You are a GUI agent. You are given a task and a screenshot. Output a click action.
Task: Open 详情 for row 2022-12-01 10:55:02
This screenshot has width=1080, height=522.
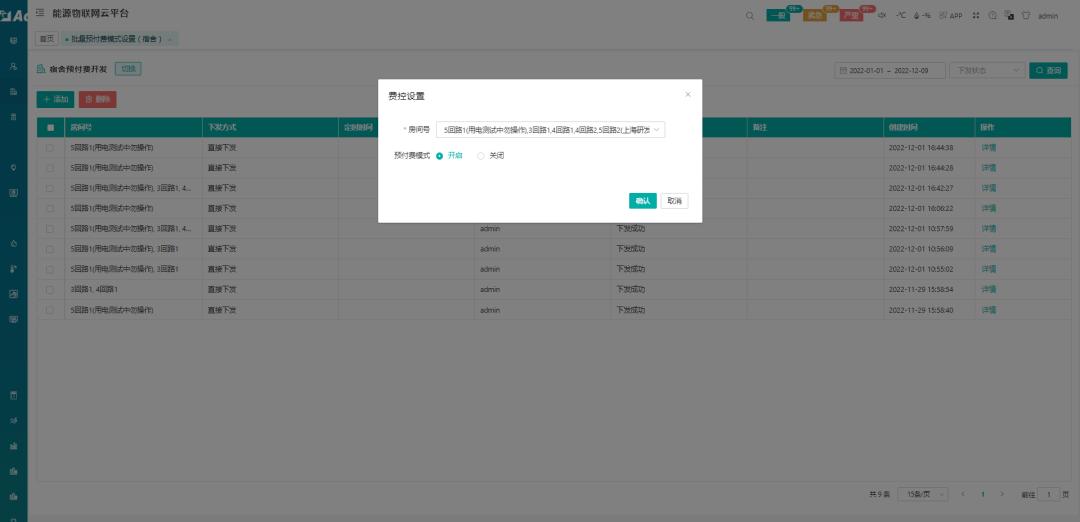coord(988,269)
